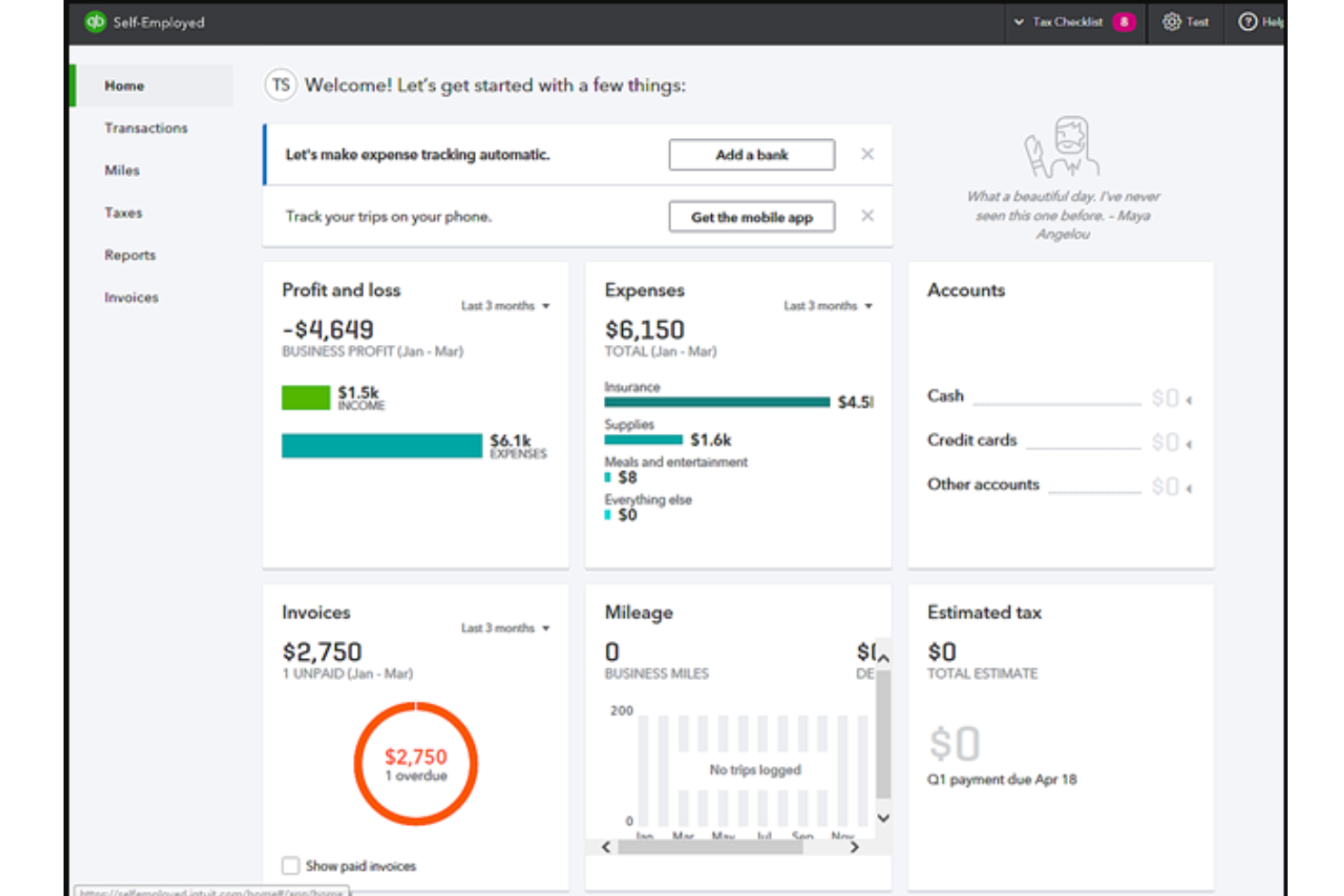Expand the Cash account arrow
The image size is (1344, 896).
pyautogui.click(x=1189, y=399)
